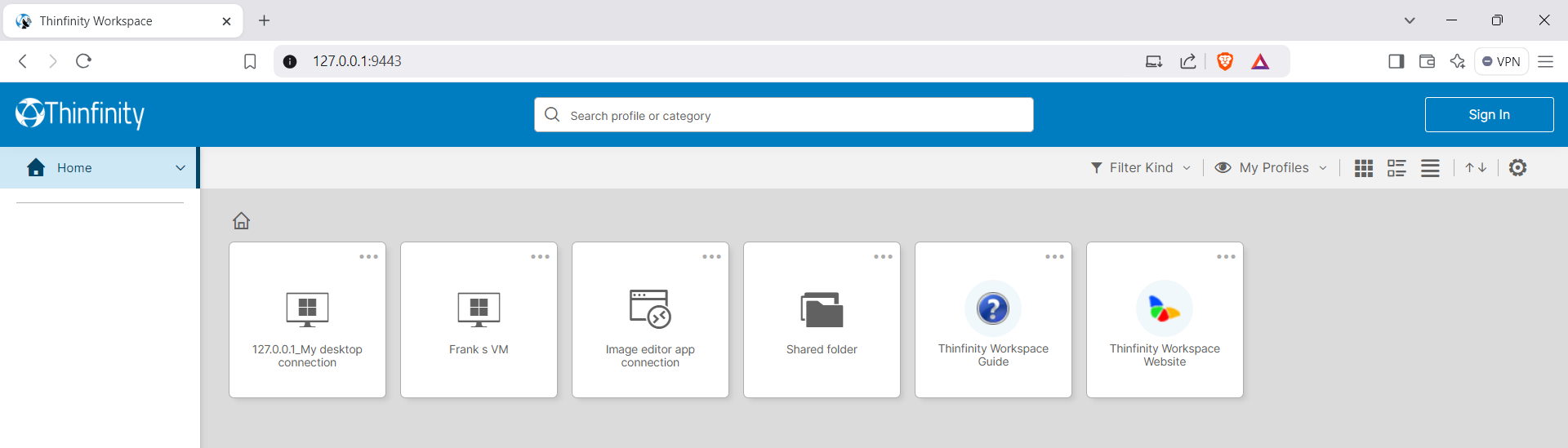Share this page link
The height and width of the screenshot is (448, 1568).
pyautogui.click(x=1188, y=61)
